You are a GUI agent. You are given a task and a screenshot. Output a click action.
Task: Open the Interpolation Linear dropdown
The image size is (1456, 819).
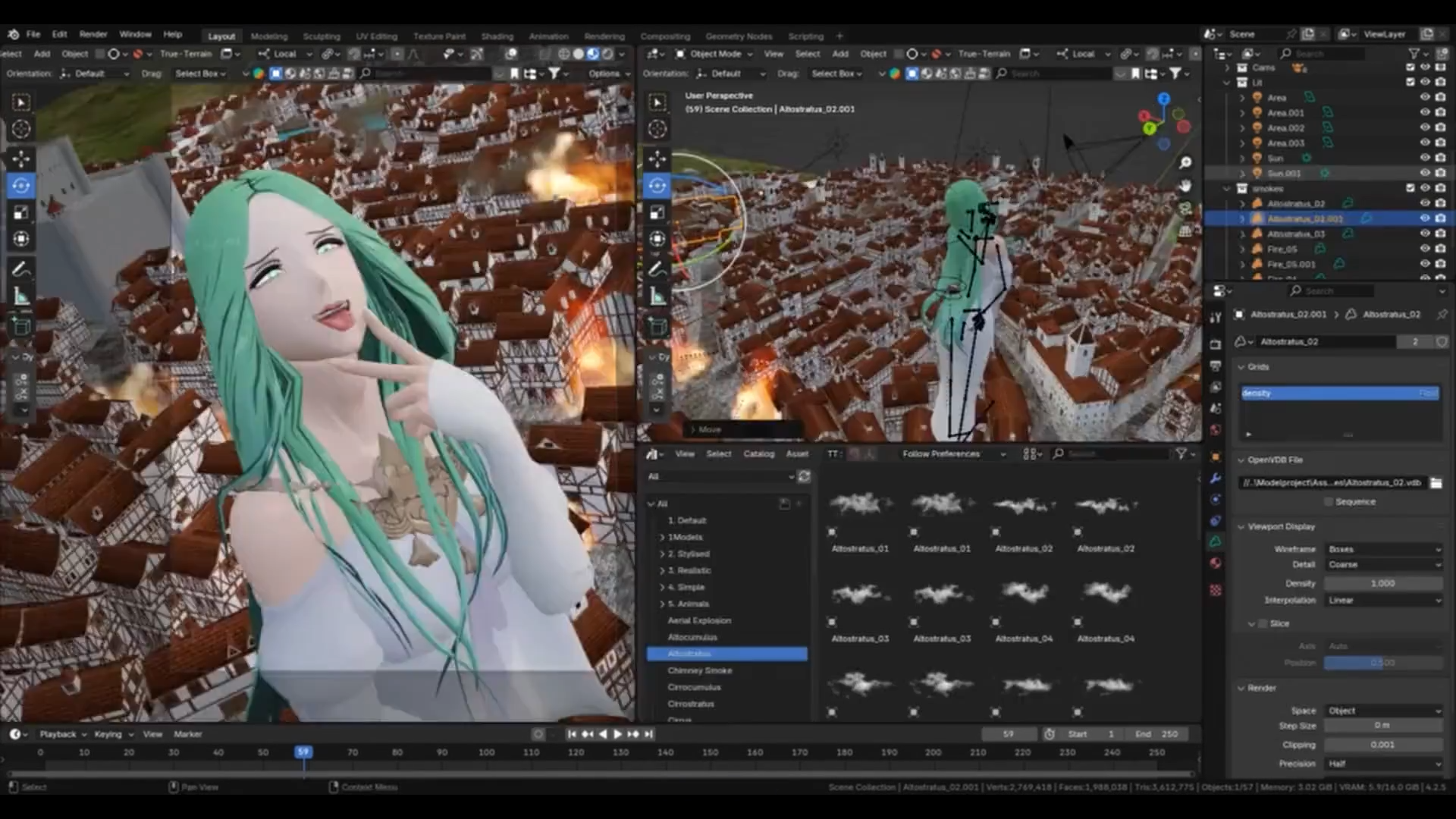click(1383, 600)
